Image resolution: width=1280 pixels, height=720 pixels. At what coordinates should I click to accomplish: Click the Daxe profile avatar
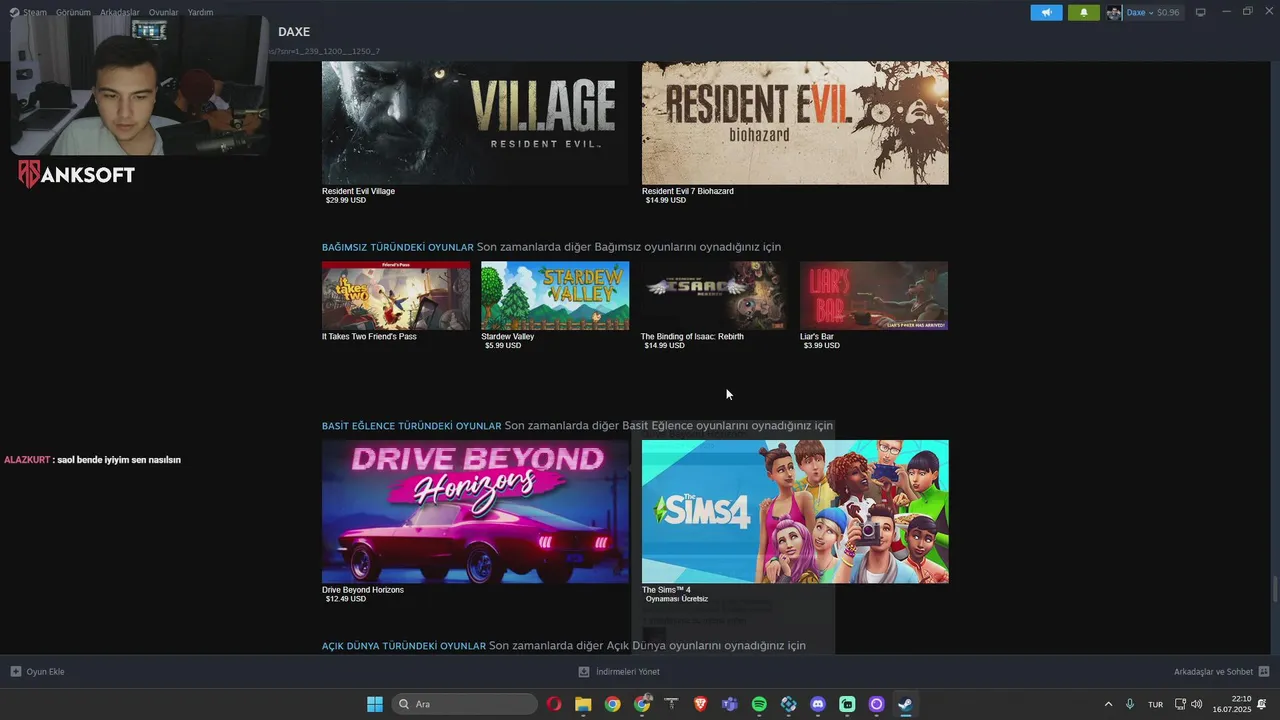tap(1114, 13)
